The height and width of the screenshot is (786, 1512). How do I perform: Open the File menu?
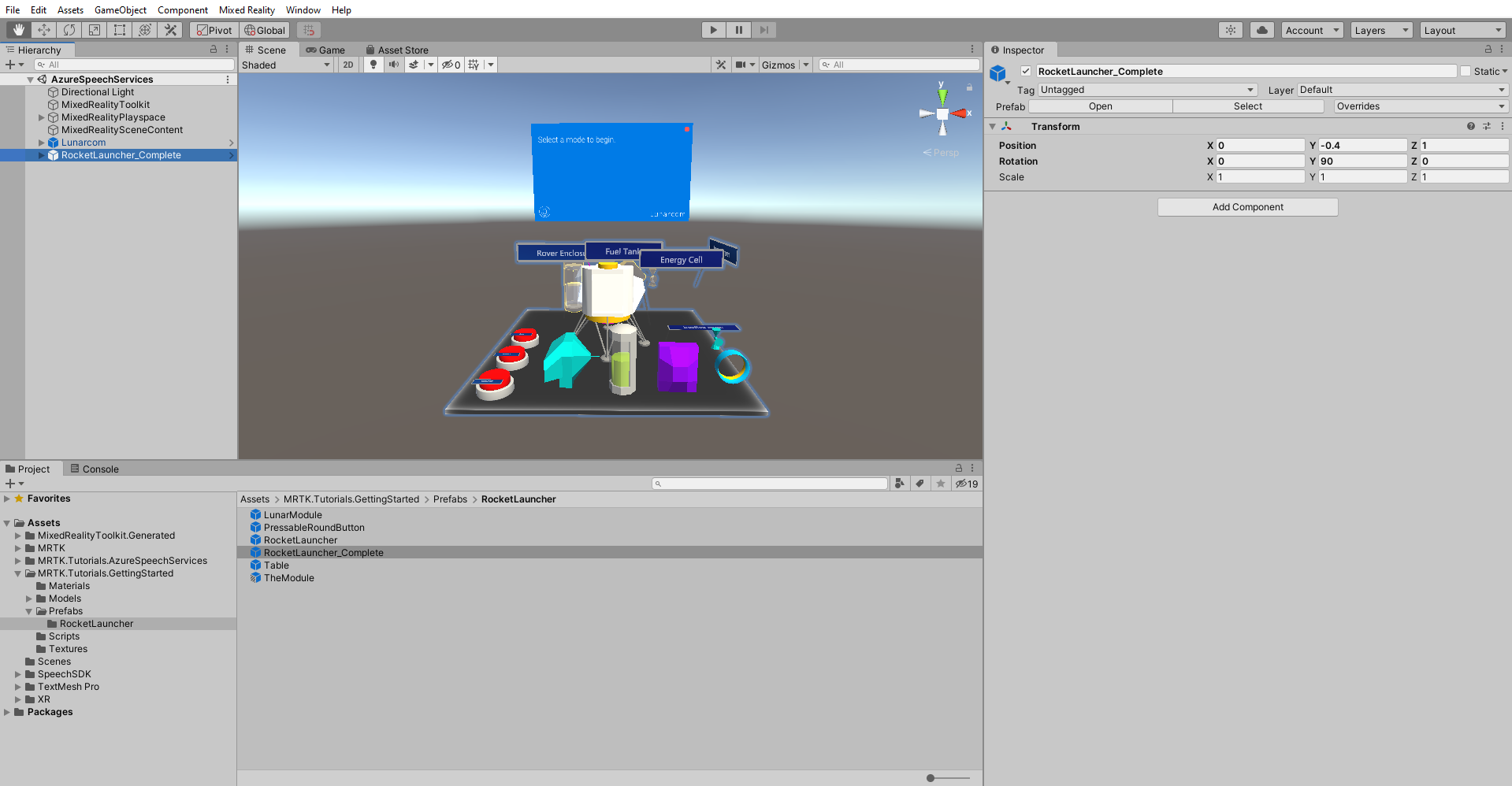tap(13, 9)
